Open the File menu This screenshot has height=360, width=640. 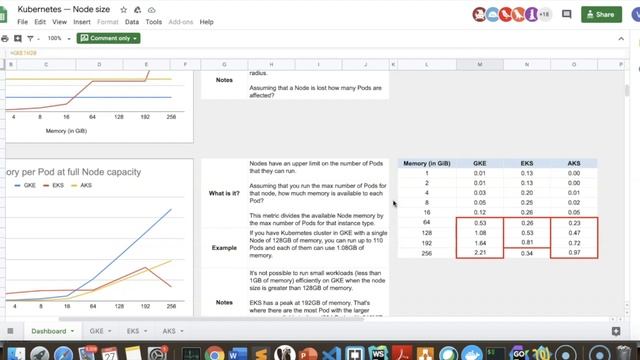coord(22,22)
